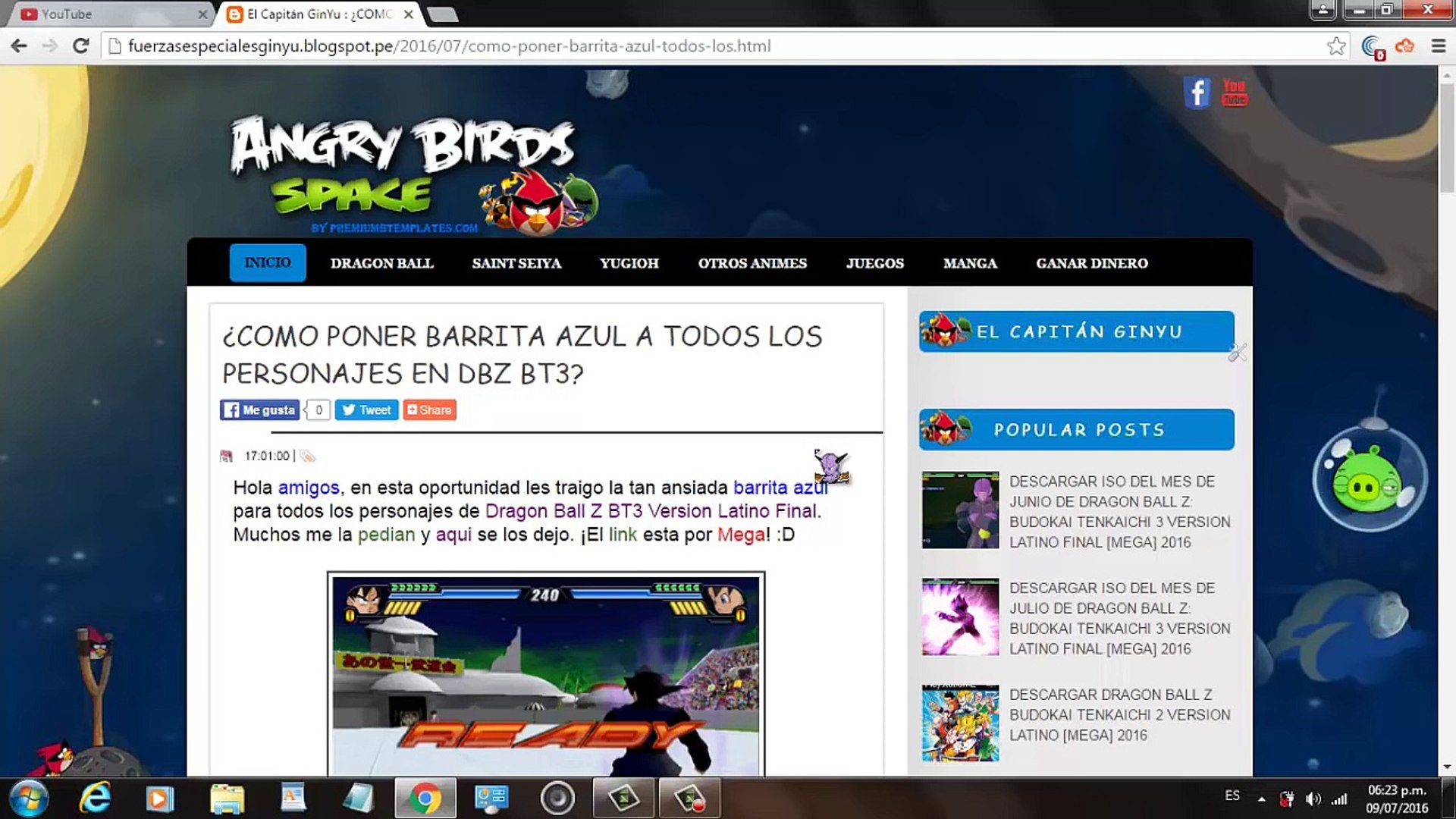Viewport: 1456px width, 819px height.
Task: Toggle the volume speaker tray icon
Action: tap(1313, 799)
